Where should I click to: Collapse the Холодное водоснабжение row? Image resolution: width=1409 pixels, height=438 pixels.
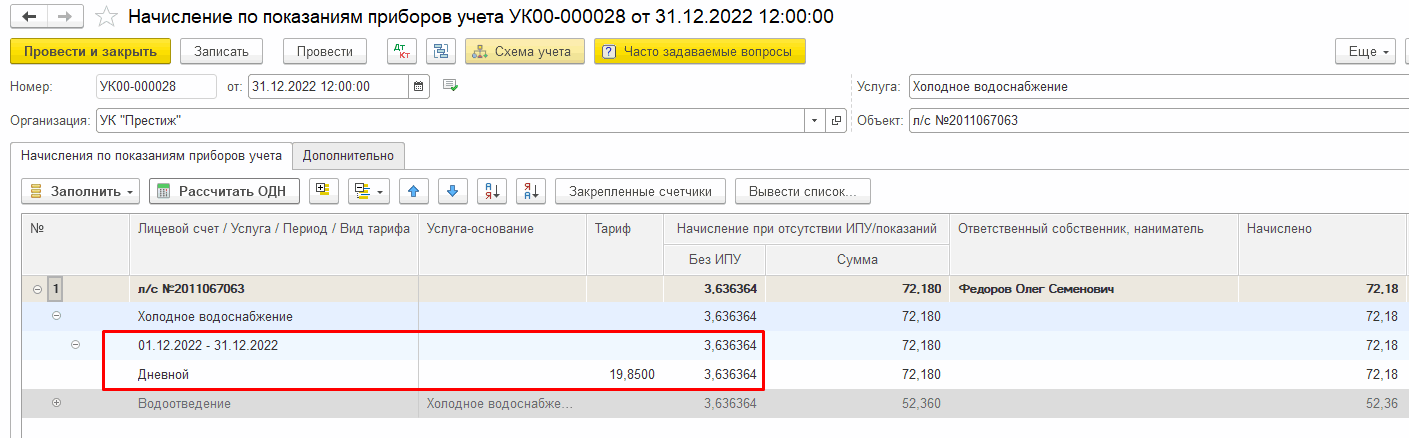(56, 316)
